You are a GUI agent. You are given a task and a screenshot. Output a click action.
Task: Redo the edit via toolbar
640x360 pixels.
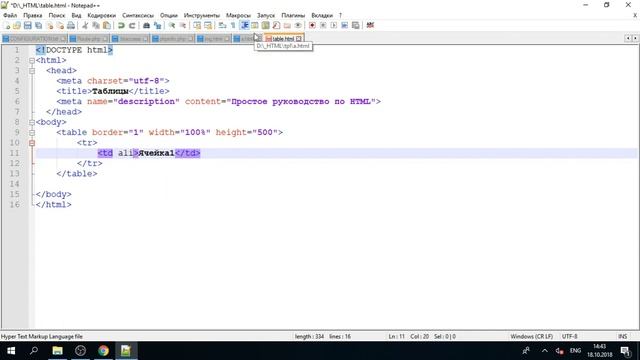tap(132, 25)
